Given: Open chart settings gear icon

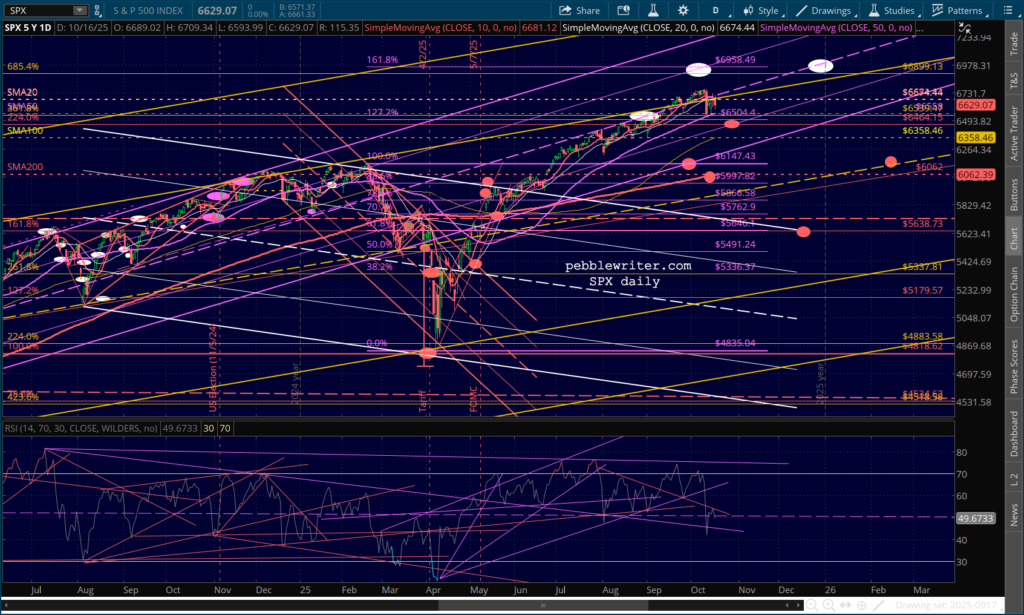Looking at the screenshot, I should point(683,10).
